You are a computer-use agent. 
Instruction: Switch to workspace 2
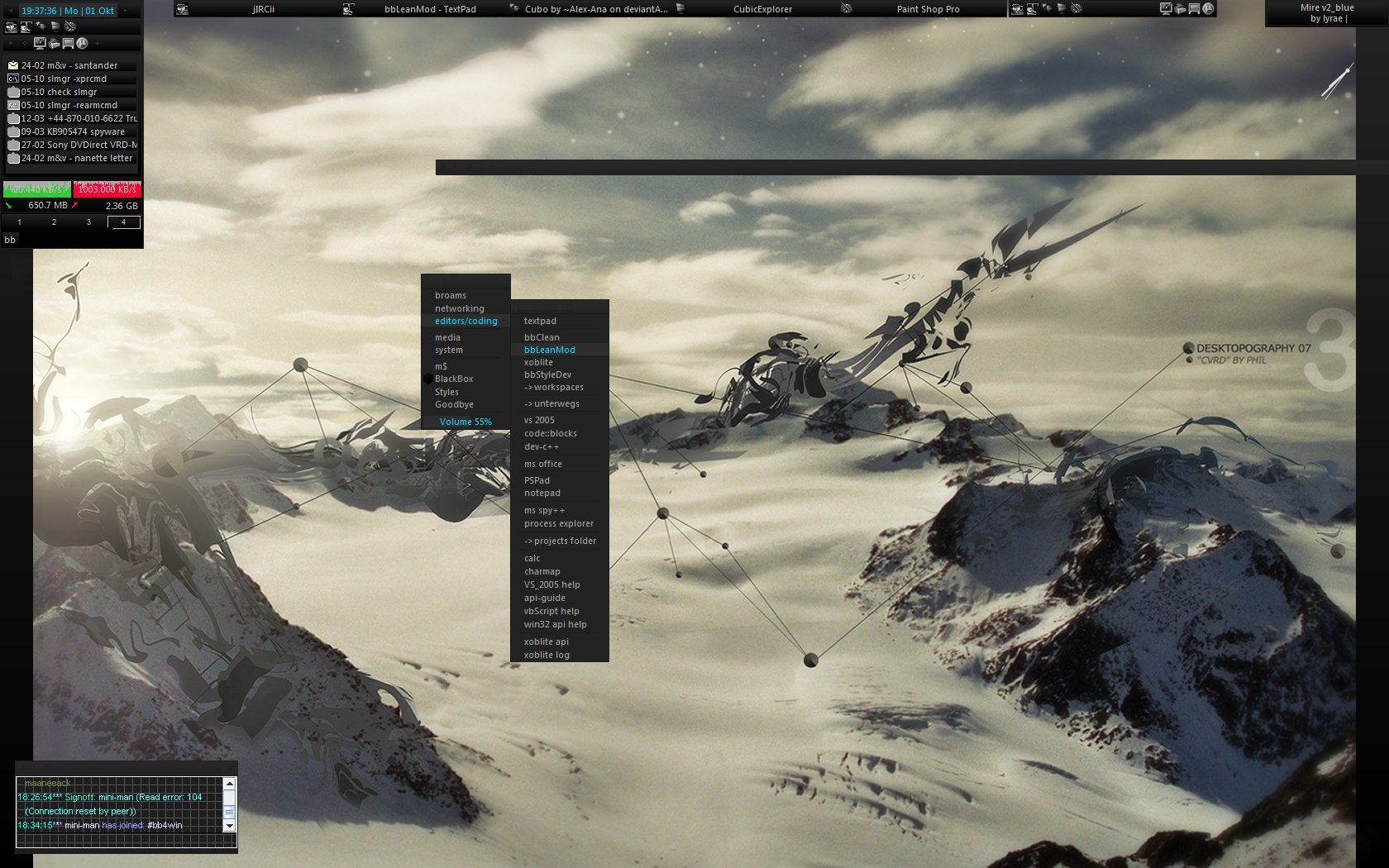tap(54, 222)
